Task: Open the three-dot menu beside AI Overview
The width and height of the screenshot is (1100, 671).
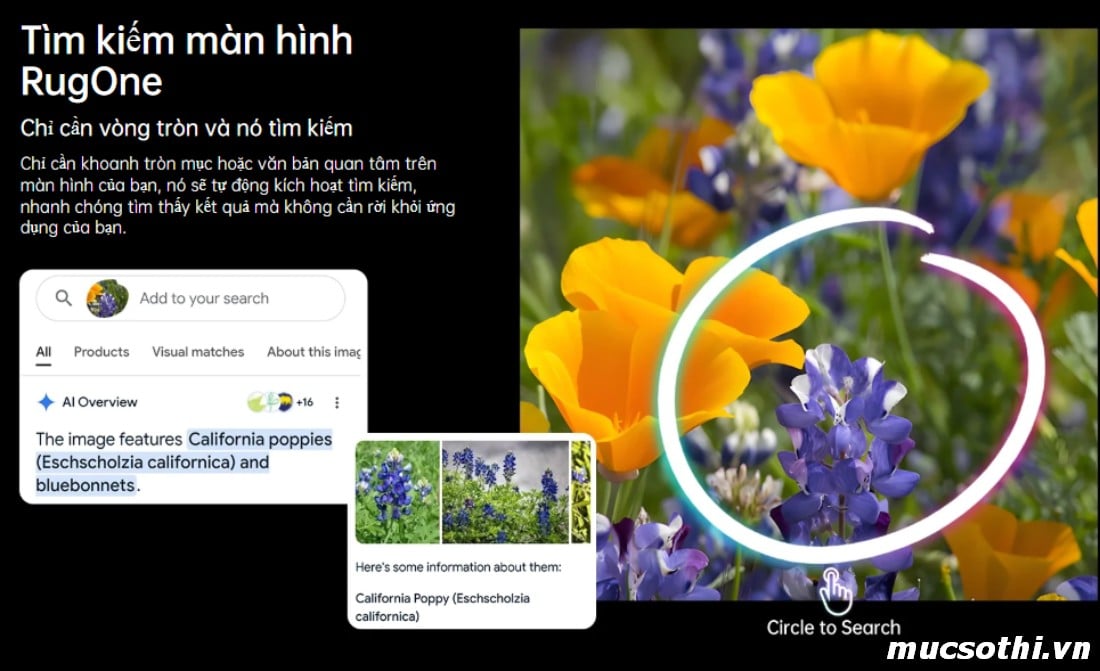Action: (x=337, y=402)
